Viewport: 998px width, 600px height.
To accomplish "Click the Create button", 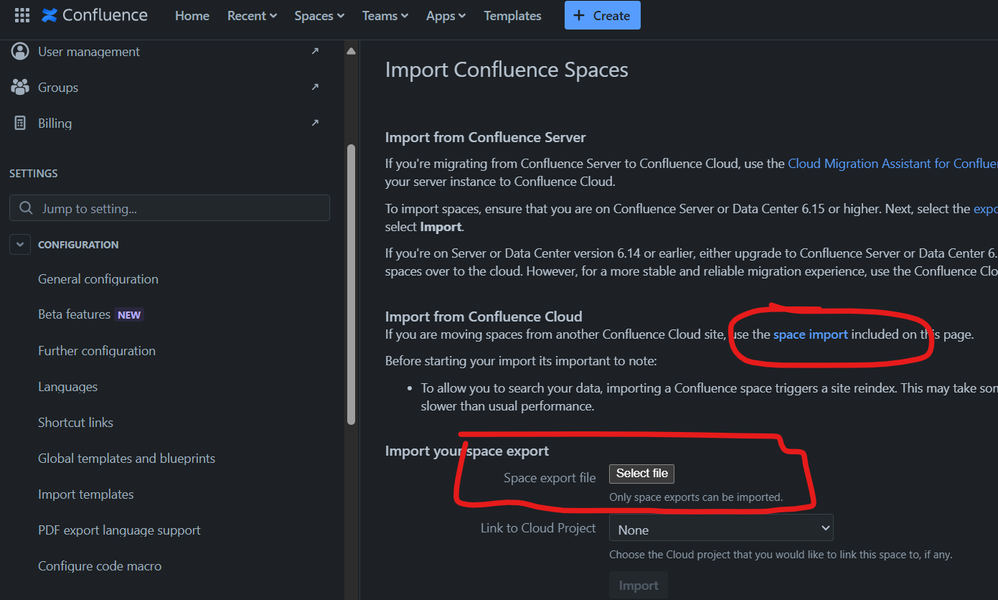I will pos(602,15).
